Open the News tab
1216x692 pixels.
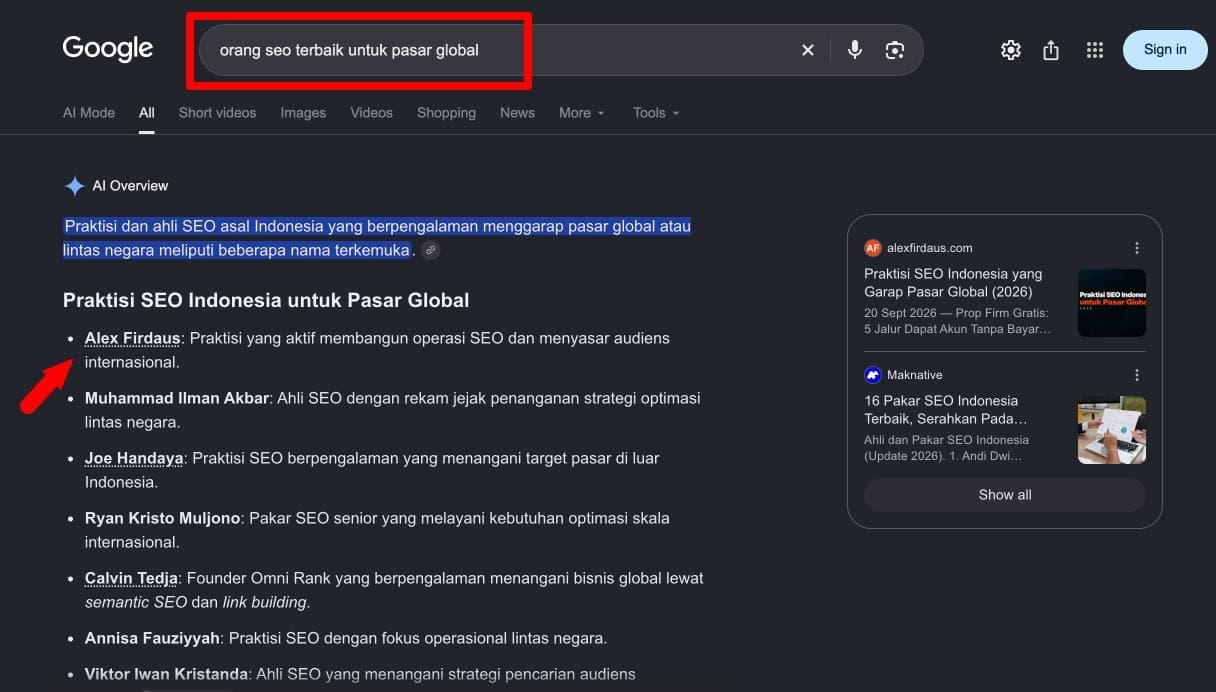(517, 113)
